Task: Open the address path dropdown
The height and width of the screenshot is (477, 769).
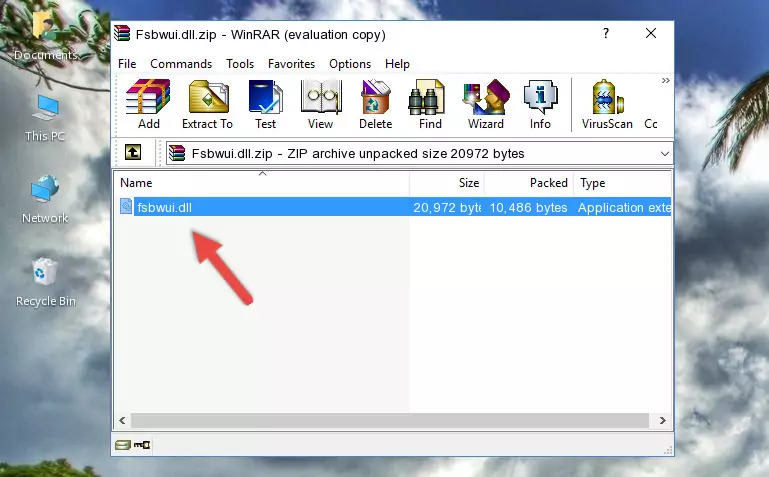Action: click(665, 154)
